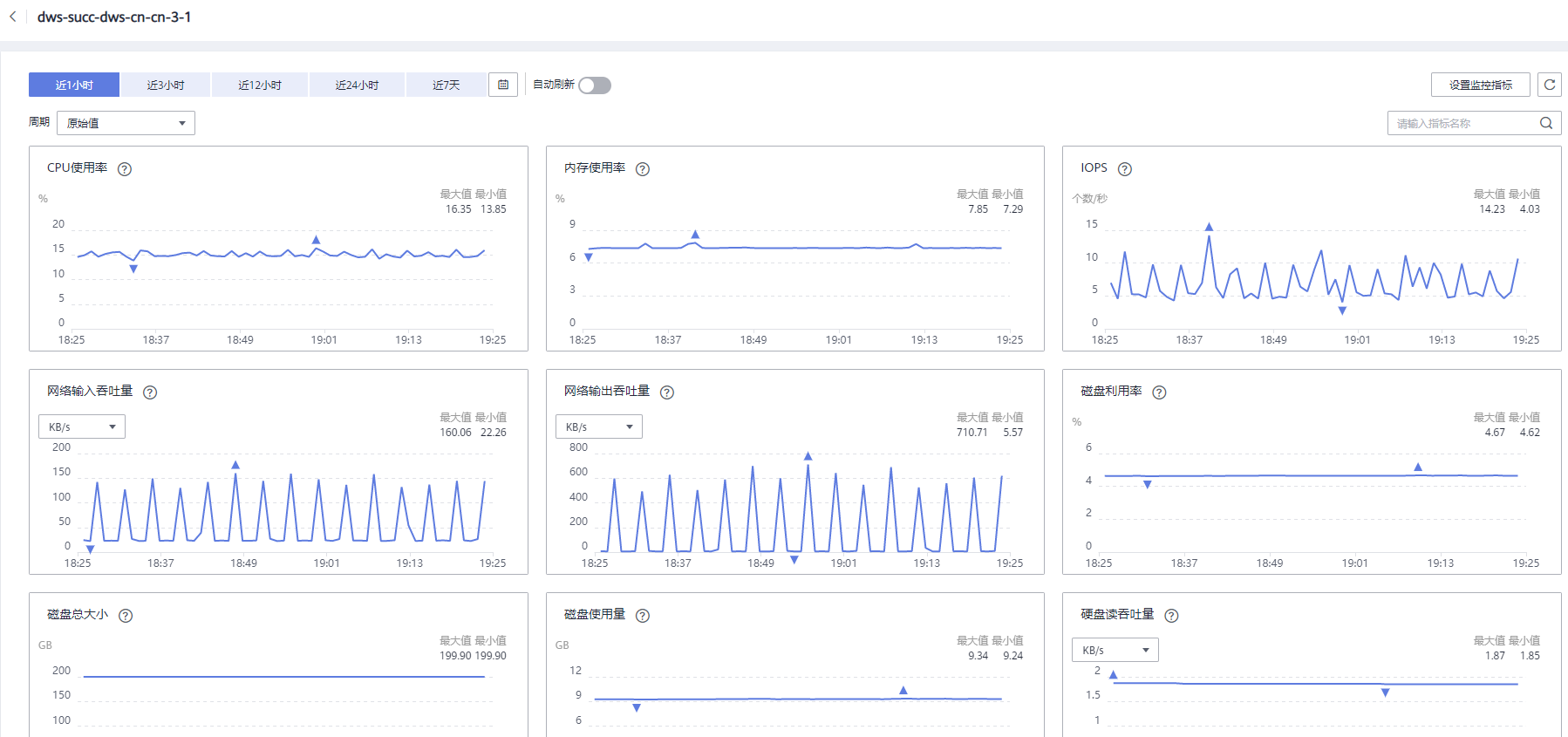Select the 近7天 time range tab

(x=446, y=85)
